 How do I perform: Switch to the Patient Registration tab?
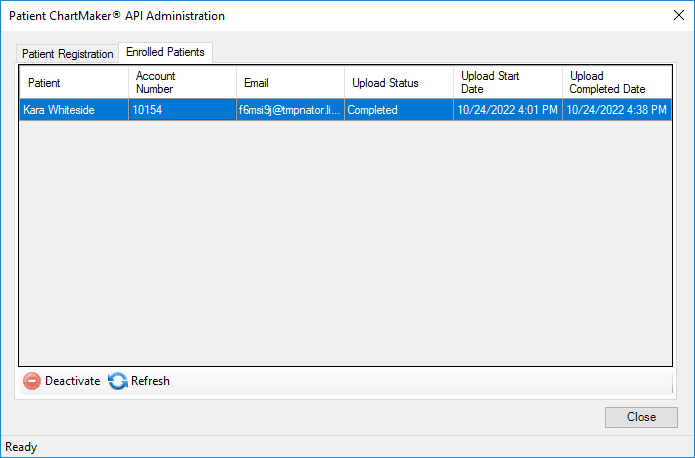tap(67, 54)
